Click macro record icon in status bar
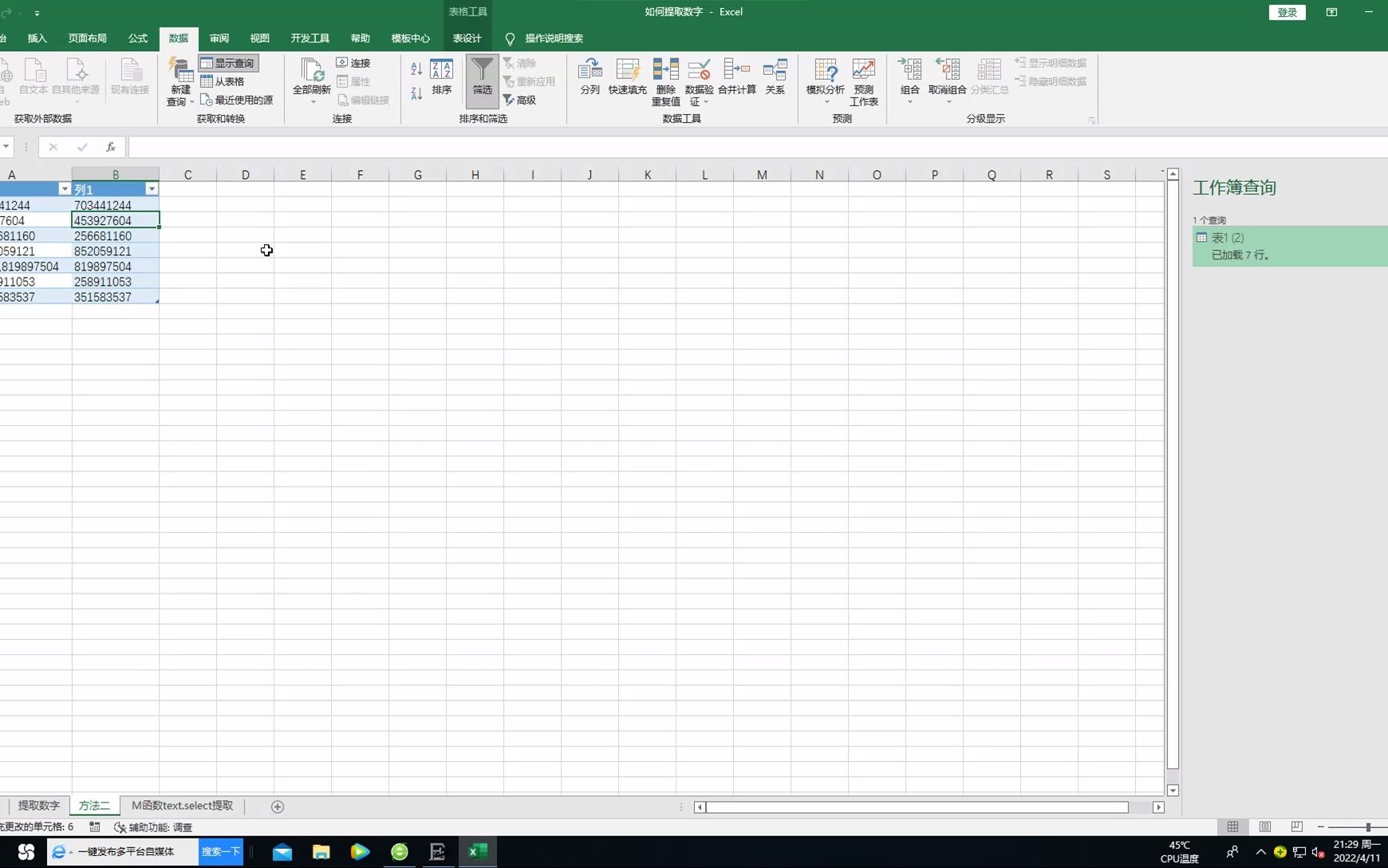Screen dimensions: 1388x868 click(95, 827)
